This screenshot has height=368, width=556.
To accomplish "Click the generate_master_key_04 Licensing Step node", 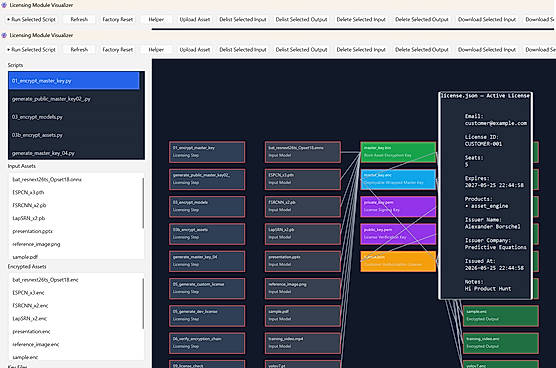I will tap(207, 261).
